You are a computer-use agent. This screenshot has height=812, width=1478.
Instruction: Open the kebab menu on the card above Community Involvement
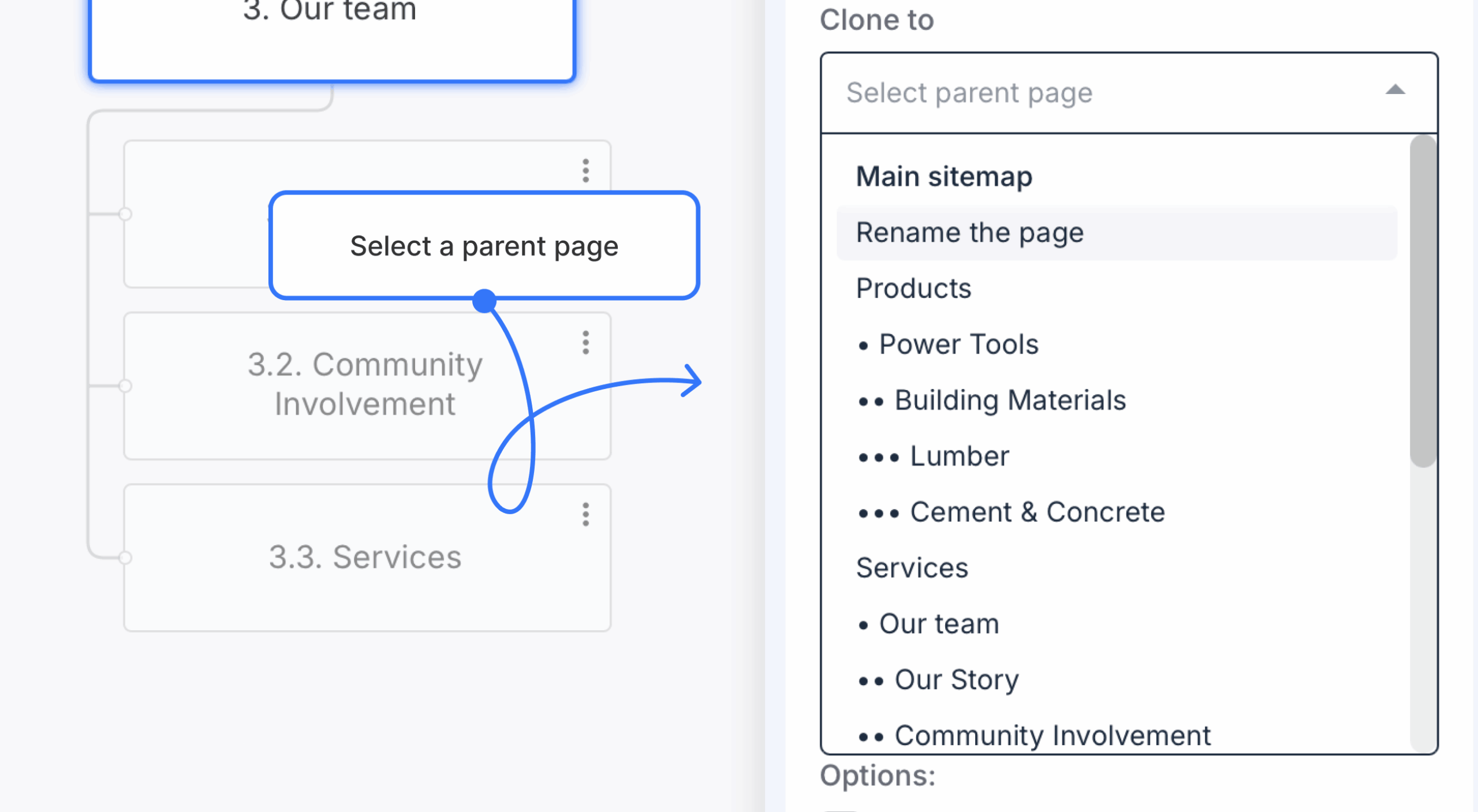[585, 171]
